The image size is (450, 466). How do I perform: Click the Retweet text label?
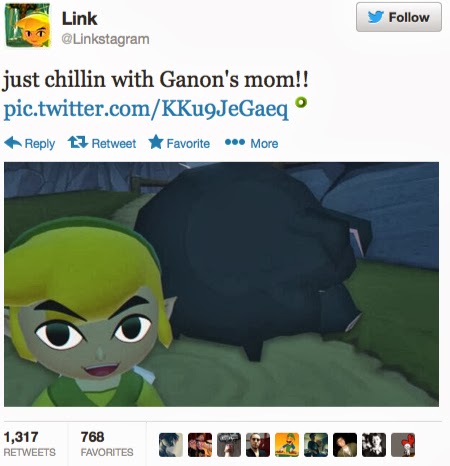point(114,144)
